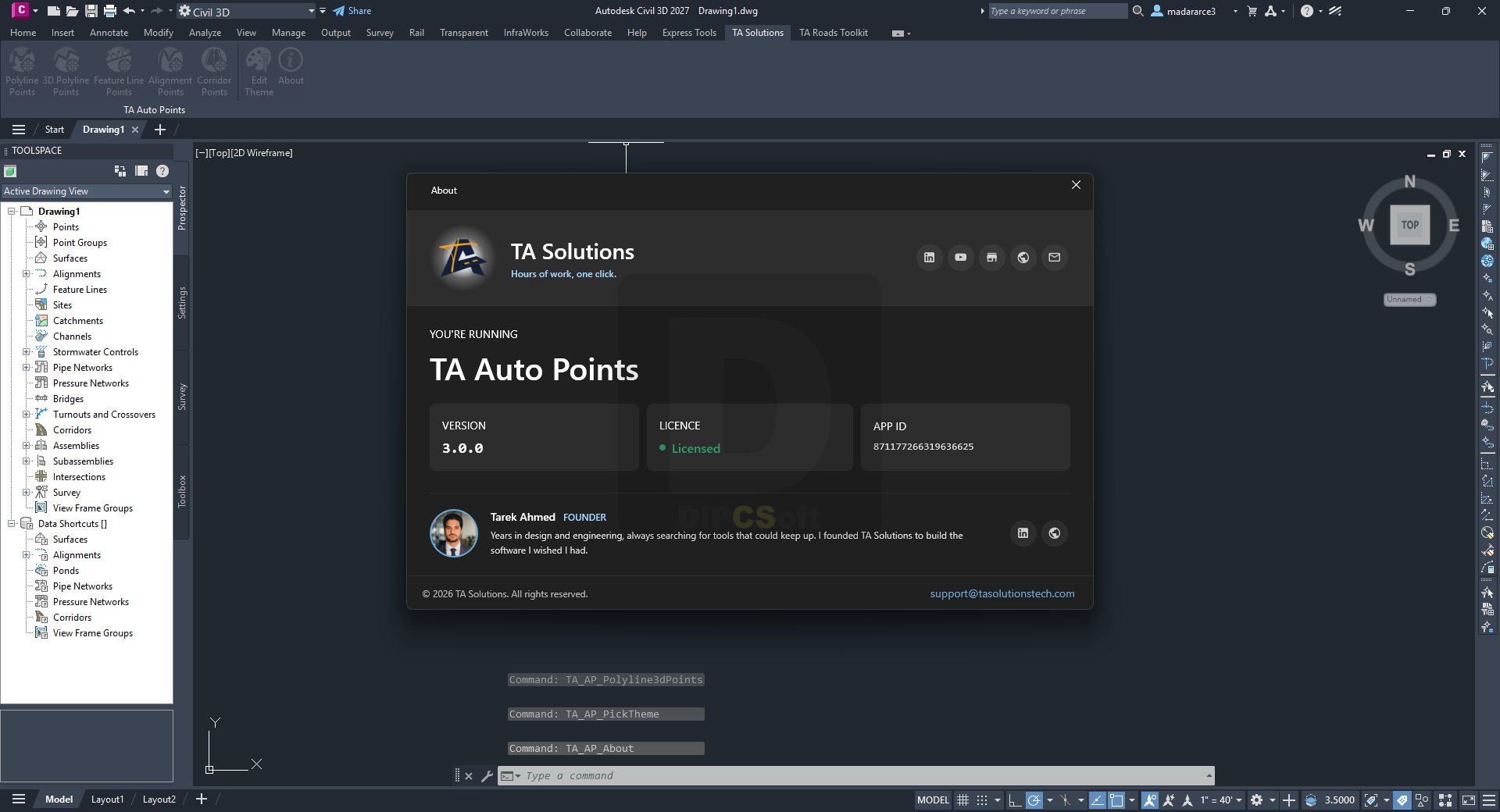Toggle snap mode in status bar
This screenshot has width=1500, height=812.
pos(982,800)
